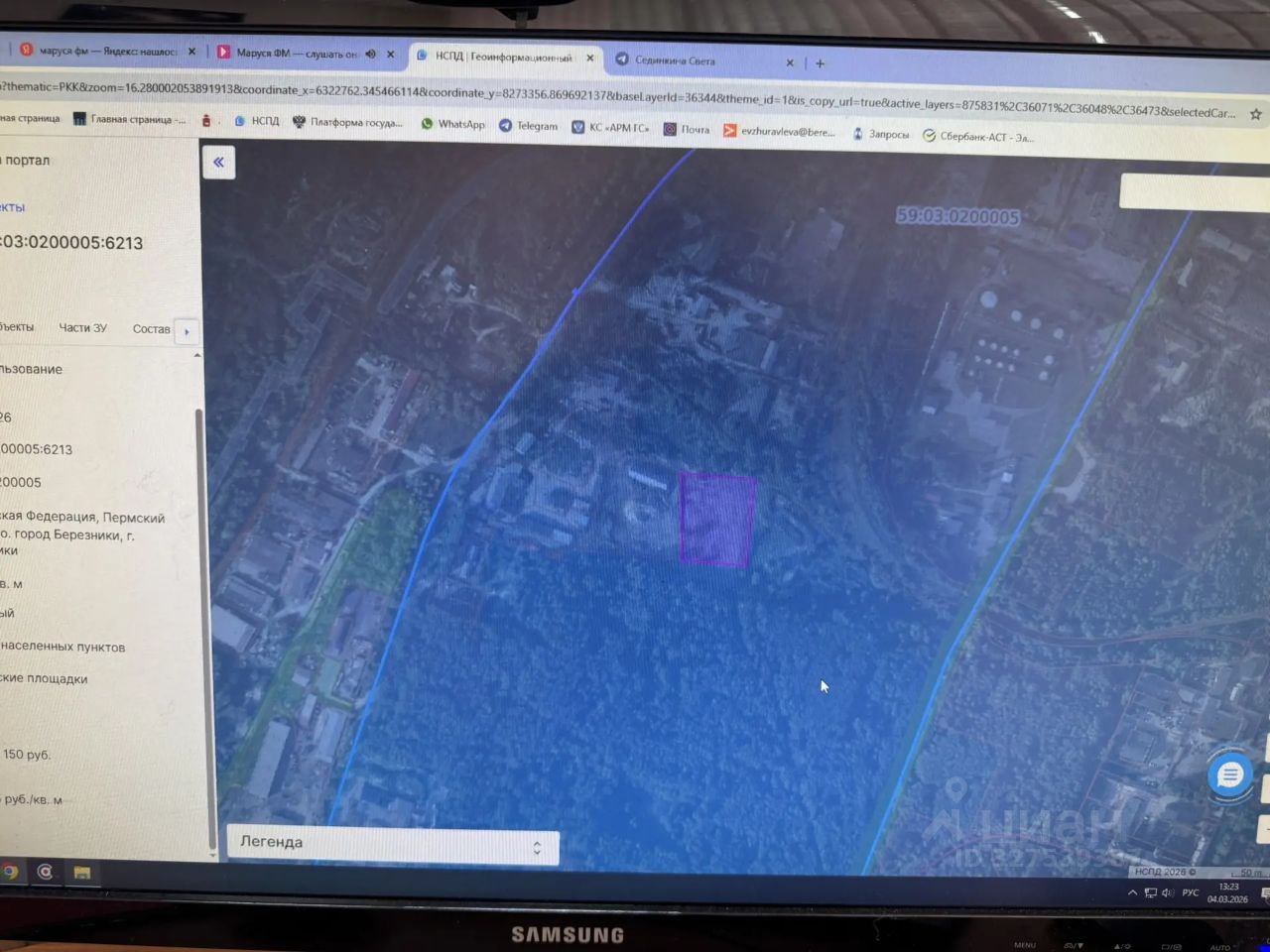Switch to the Состав tab
The width and height of the screenshot is (1270, 952).
[x=151, y=329]
